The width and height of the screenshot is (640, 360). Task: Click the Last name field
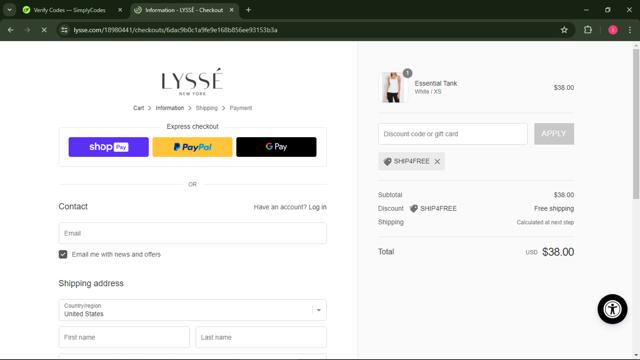[261, 337]
